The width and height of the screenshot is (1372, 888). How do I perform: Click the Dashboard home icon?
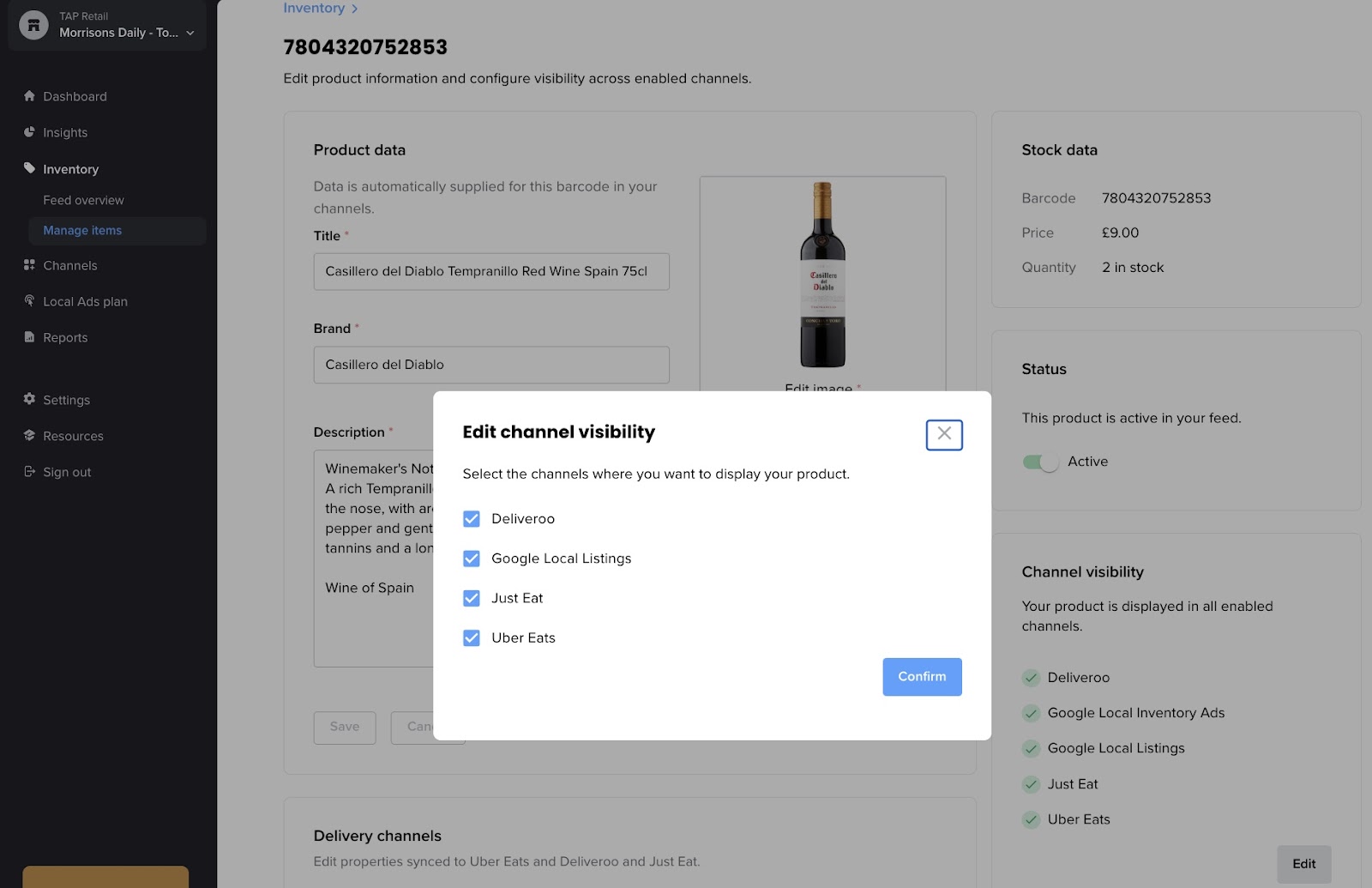[29, 96]
